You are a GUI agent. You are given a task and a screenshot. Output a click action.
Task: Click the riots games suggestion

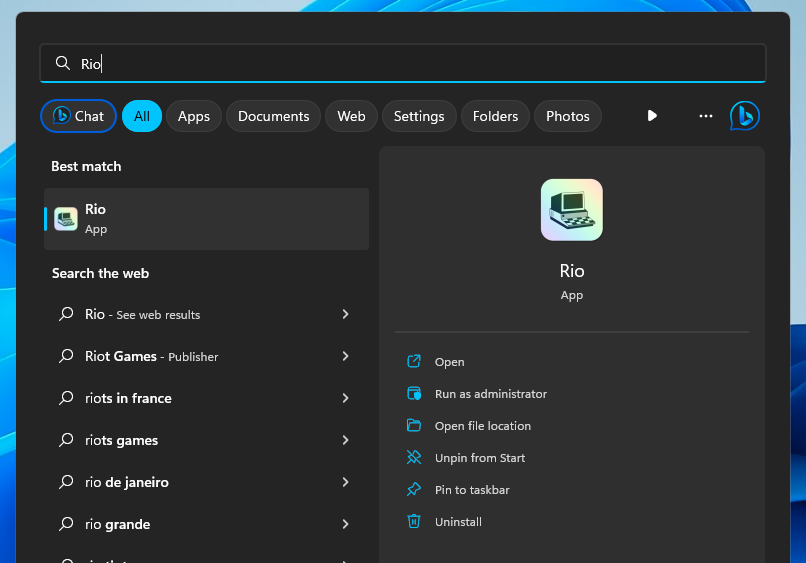point(207,440)
